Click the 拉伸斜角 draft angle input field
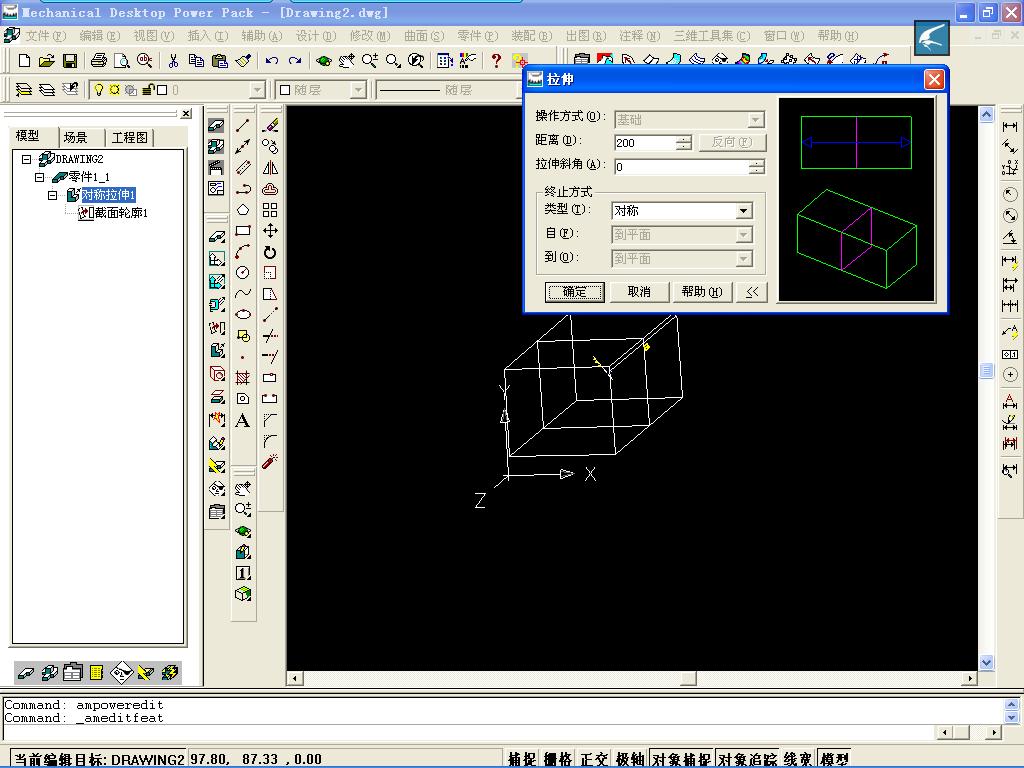 click(681, 167)
